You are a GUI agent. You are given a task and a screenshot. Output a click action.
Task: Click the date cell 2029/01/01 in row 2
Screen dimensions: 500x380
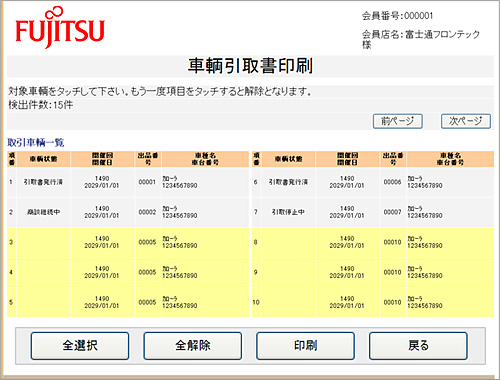[x=102, y=216]
